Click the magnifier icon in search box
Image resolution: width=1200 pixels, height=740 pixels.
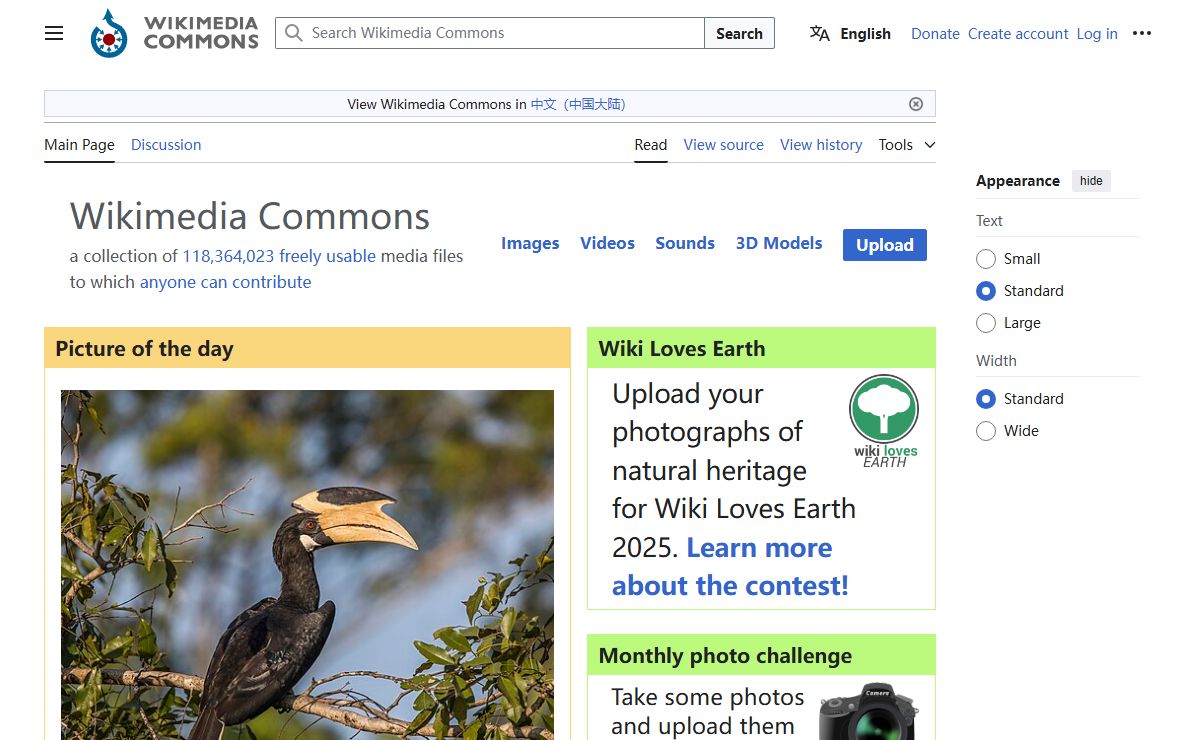[x=293, y=33]
